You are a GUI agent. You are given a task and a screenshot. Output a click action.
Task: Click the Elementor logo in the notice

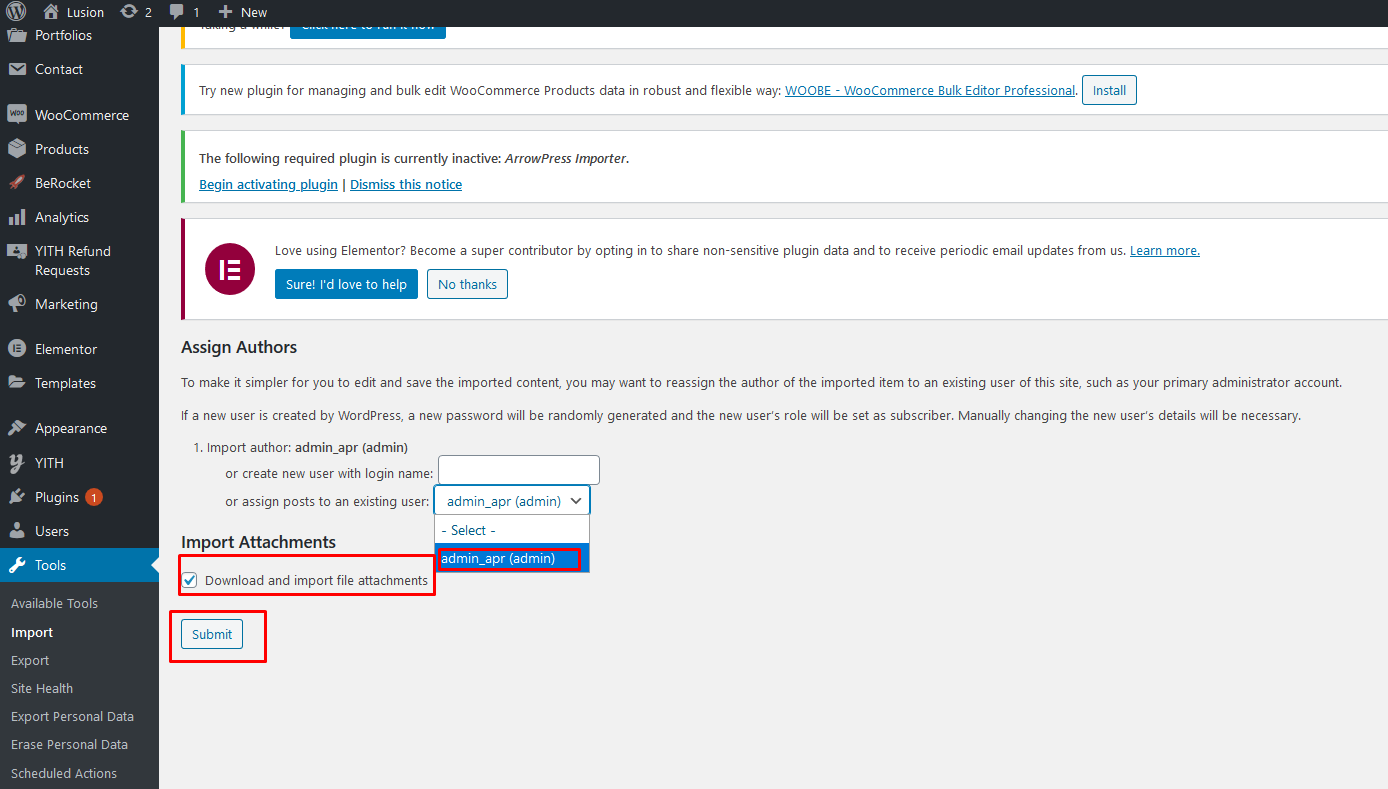230,270
